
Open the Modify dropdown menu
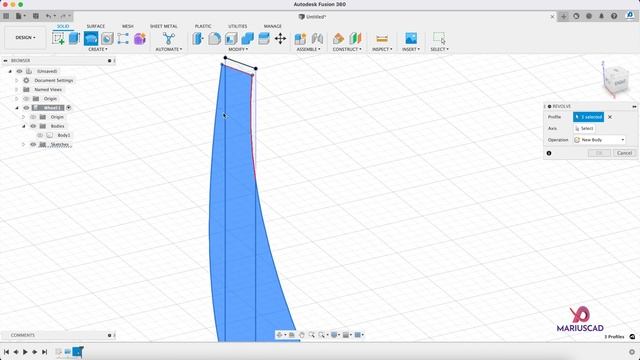(238, 49)
